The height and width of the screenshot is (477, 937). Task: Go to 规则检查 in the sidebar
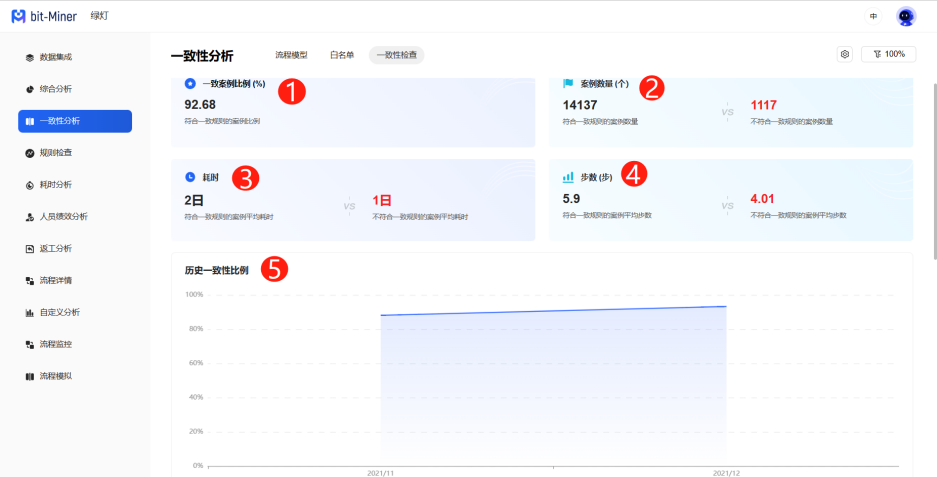click(55, 153)
